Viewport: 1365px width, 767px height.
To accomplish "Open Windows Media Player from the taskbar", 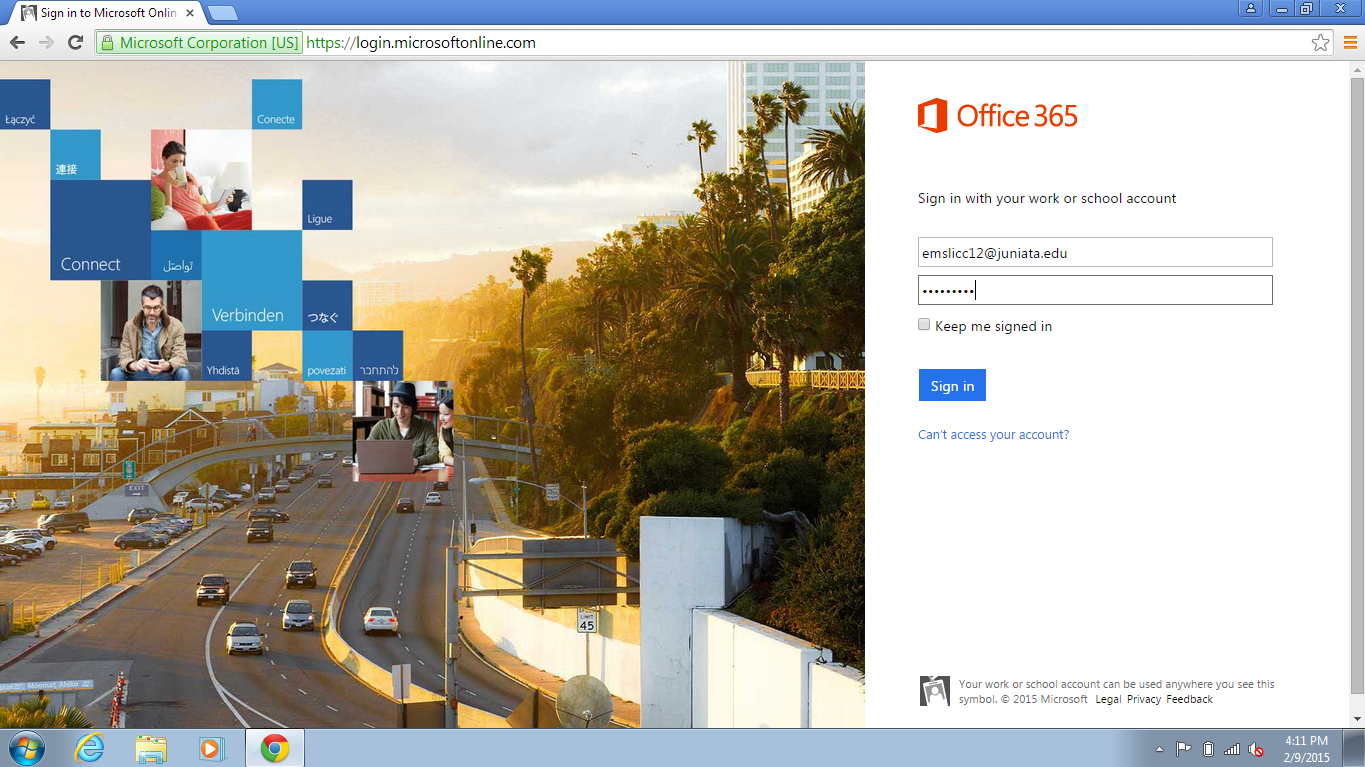I will 212,748.
